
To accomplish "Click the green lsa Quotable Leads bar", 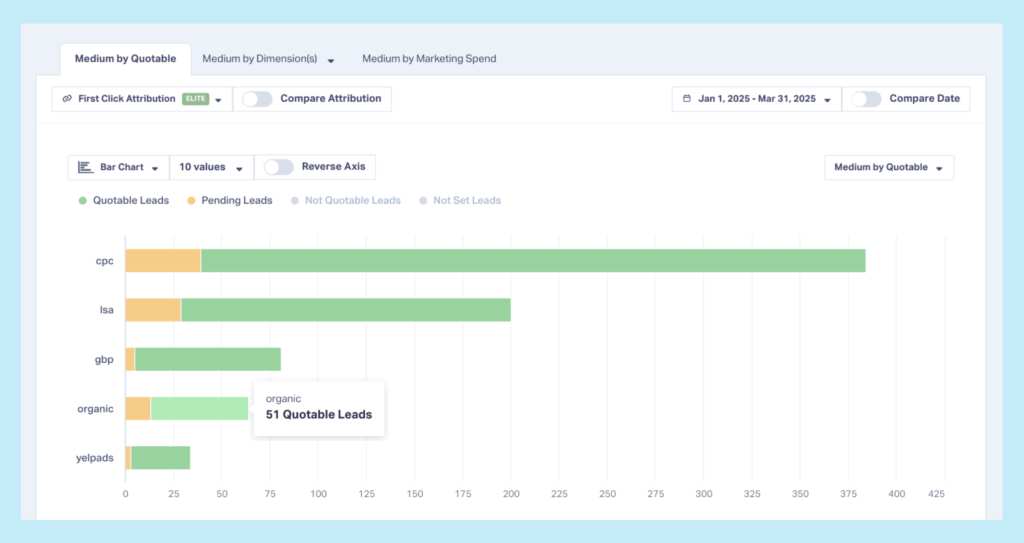I will click(346, 310).
